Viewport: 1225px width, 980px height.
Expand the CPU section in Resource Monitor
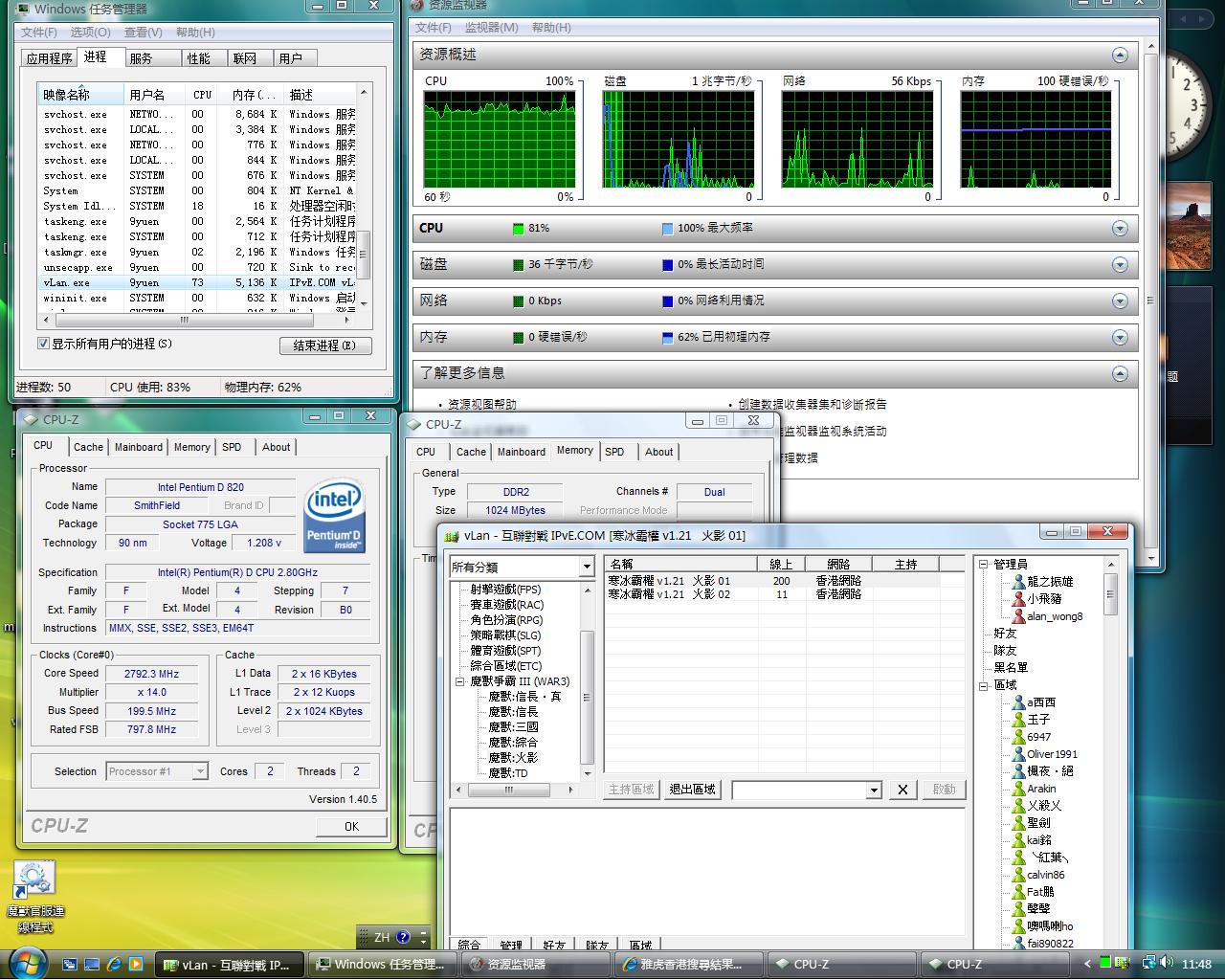point(1120,229)
